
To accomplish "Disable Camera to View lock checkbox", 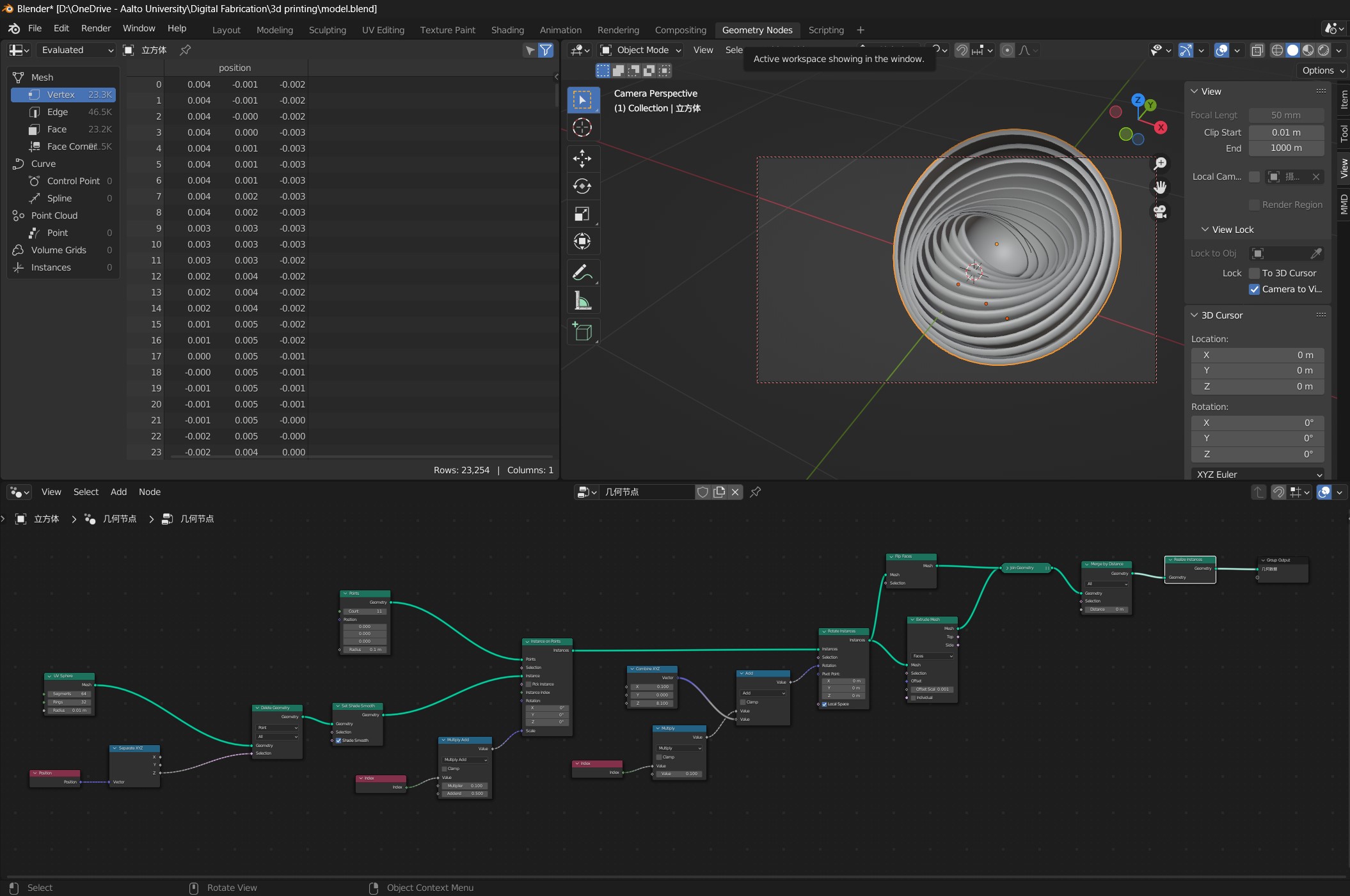I will click(1254, 289).
